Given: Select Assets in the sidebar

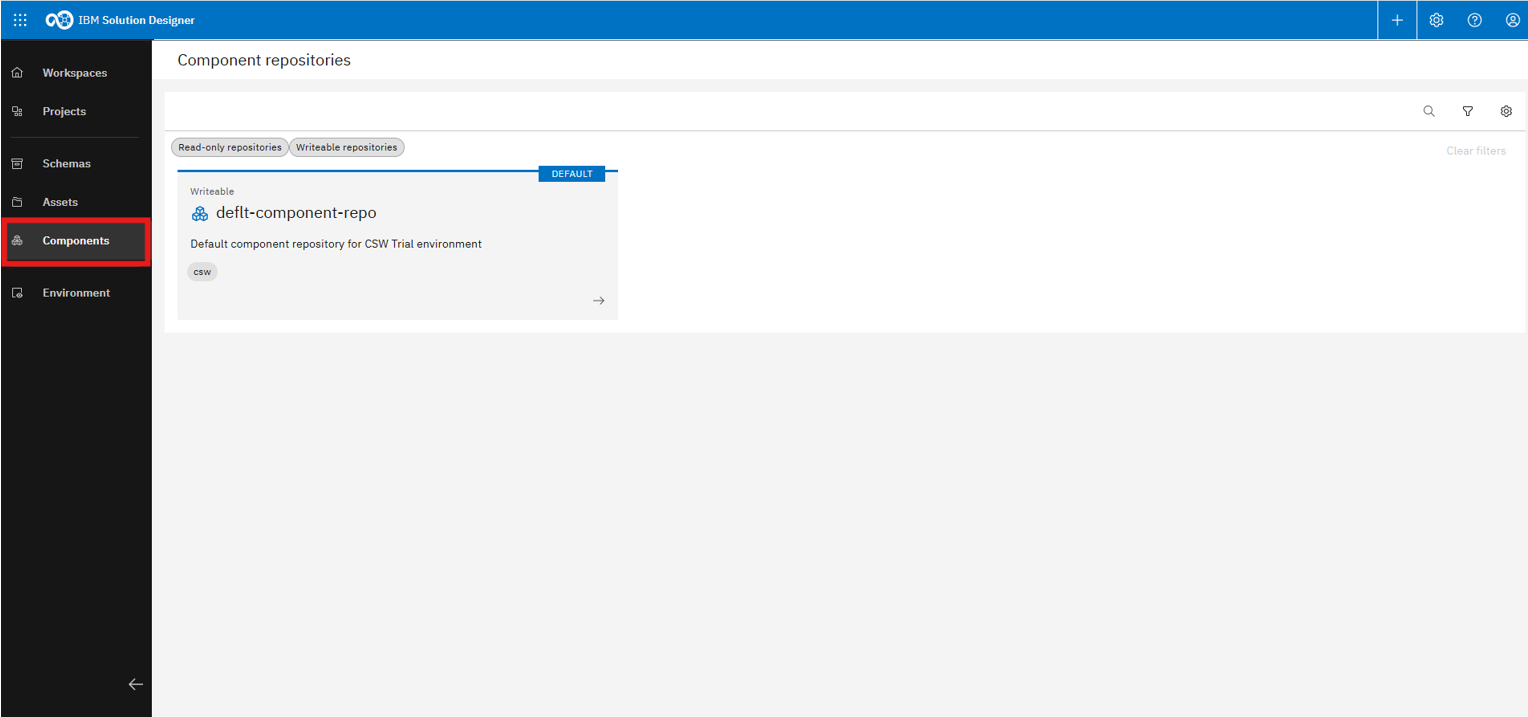Looking at the screenshot, I should pos(60,202).
